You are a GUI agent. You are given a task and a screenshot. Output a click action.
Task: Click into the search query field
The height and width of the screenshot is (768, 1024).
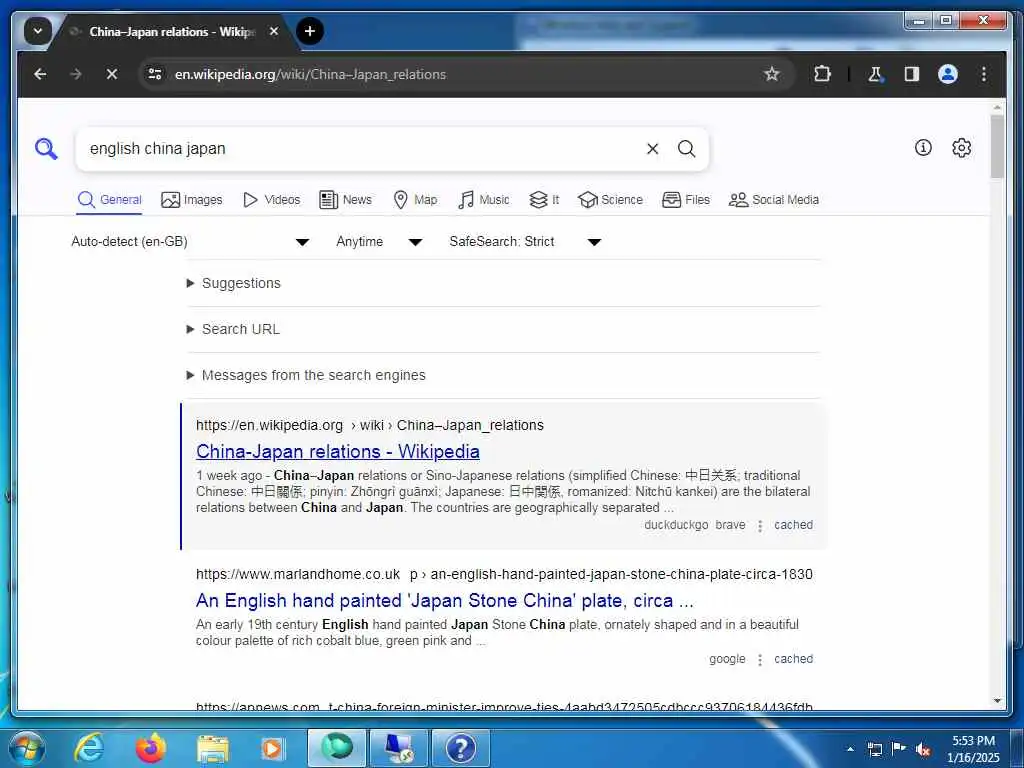pos(362,149)
